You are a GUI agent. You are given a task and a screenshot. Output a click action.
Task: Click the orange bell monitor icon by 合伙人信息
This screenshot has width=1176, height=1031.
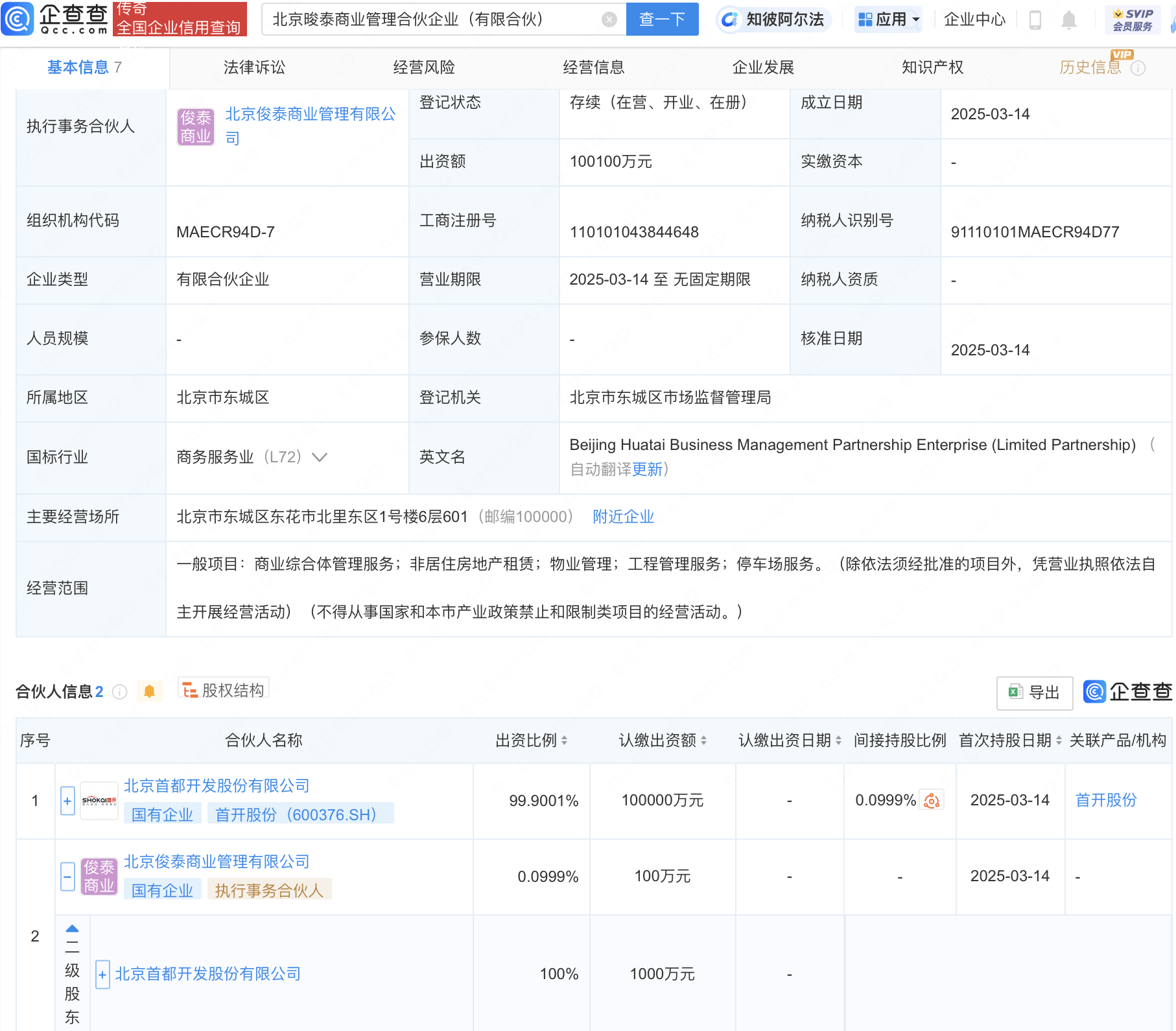click(x=149, y=691)
